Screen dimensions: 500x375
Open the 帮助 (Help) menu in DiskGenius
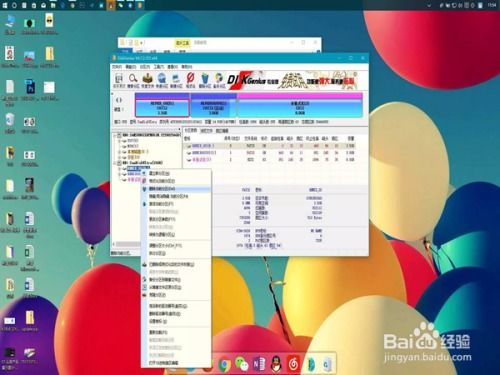click(x=187, y=67)
